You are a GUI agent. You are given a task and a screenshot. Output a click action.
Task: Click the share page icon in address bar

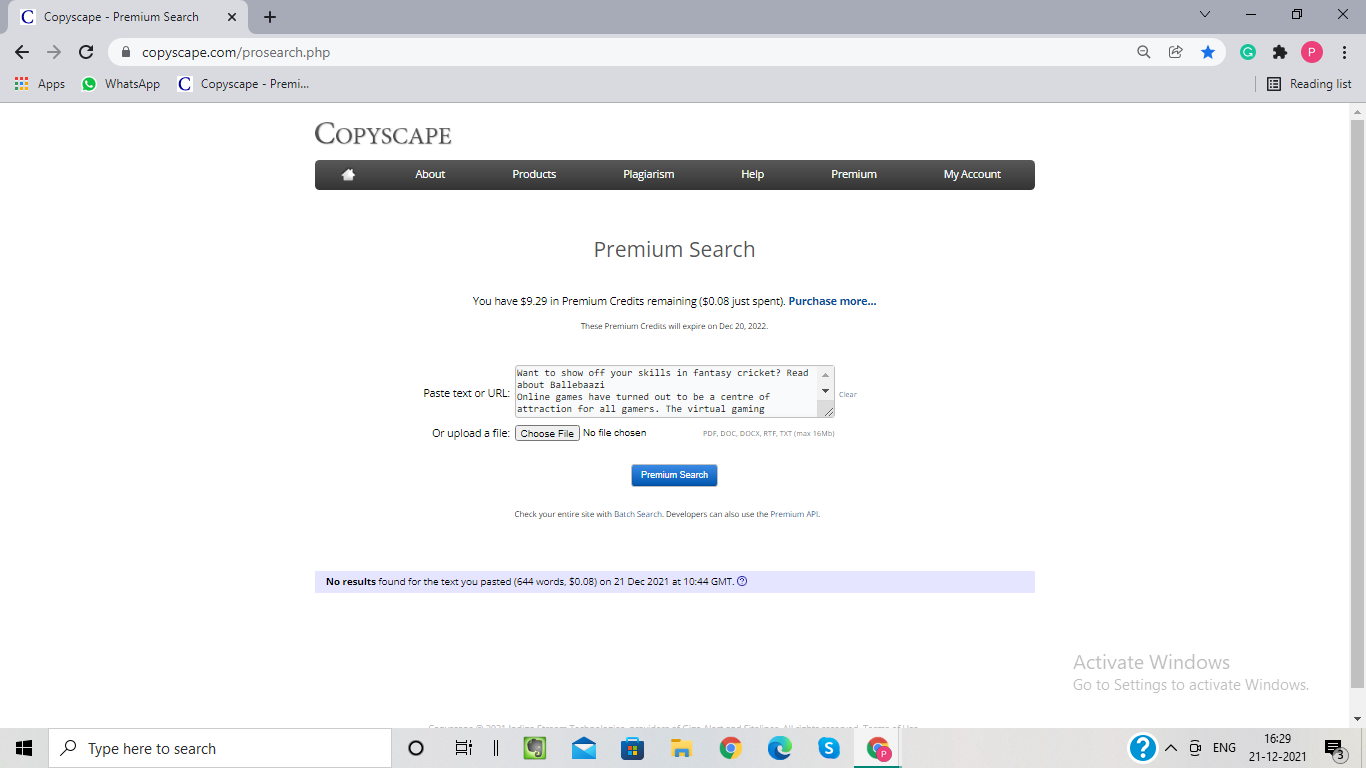point(1176,52)
